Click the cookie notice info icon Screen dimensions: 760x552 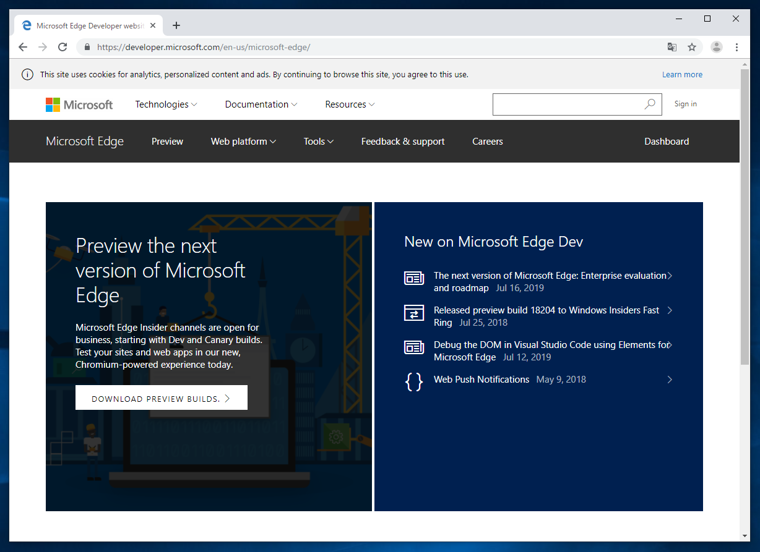click(x=27, y=74)
